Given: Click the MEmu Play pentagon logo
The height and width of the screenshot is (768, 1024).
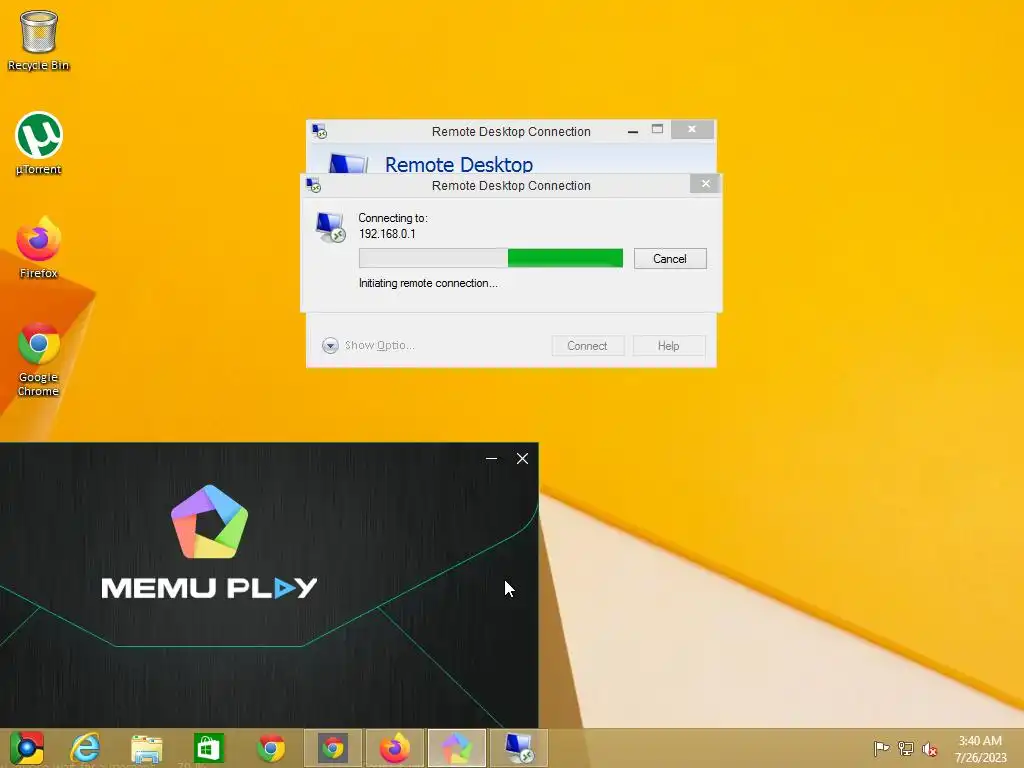Looking at the screenshot, I should tap(210, 522).
